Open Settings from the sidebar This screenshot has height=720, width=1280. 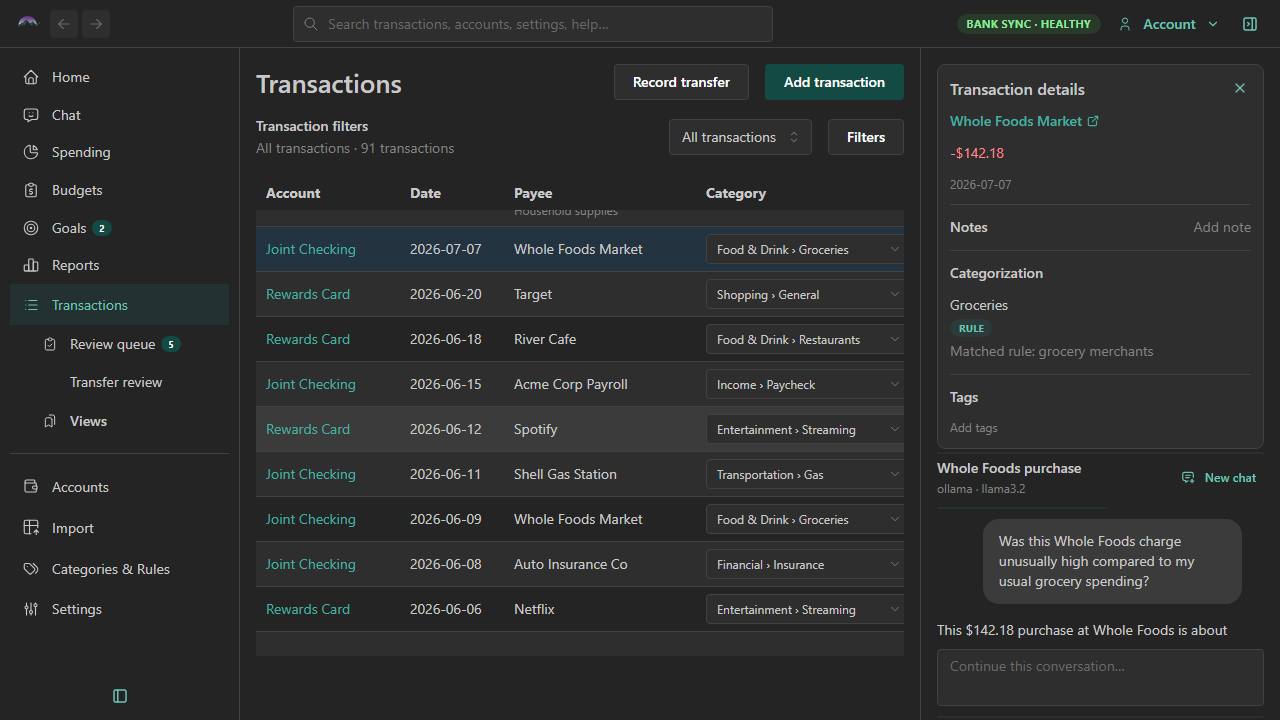point(119,609)
